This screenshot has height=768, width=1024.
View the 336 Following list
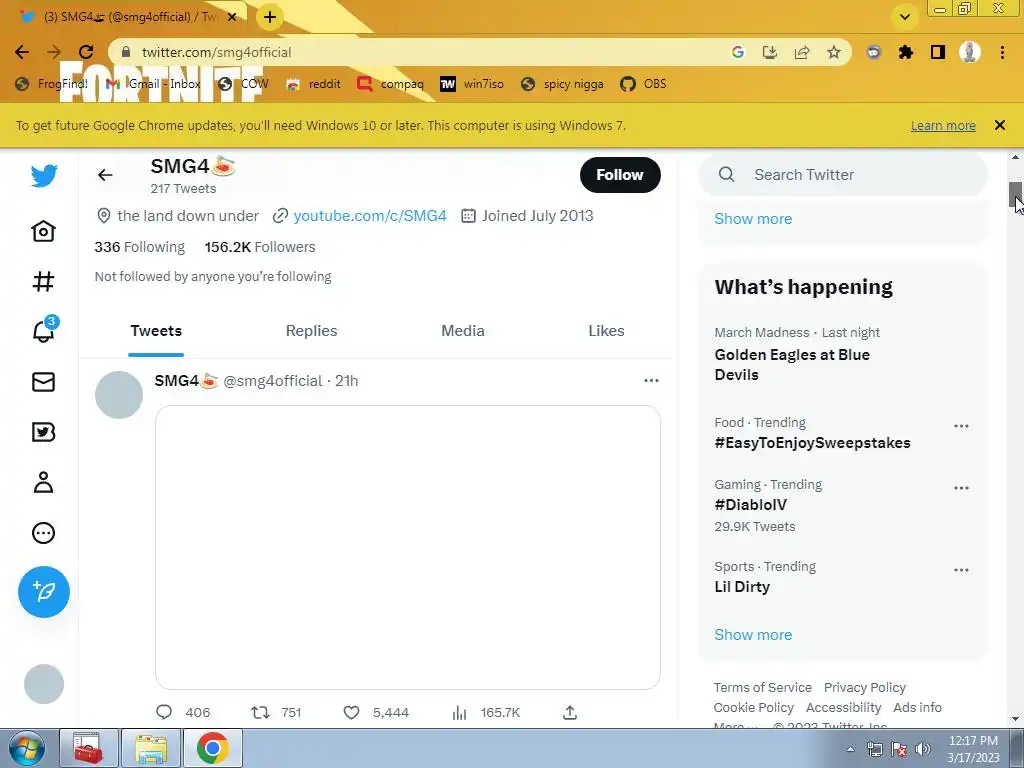(140, 247)
